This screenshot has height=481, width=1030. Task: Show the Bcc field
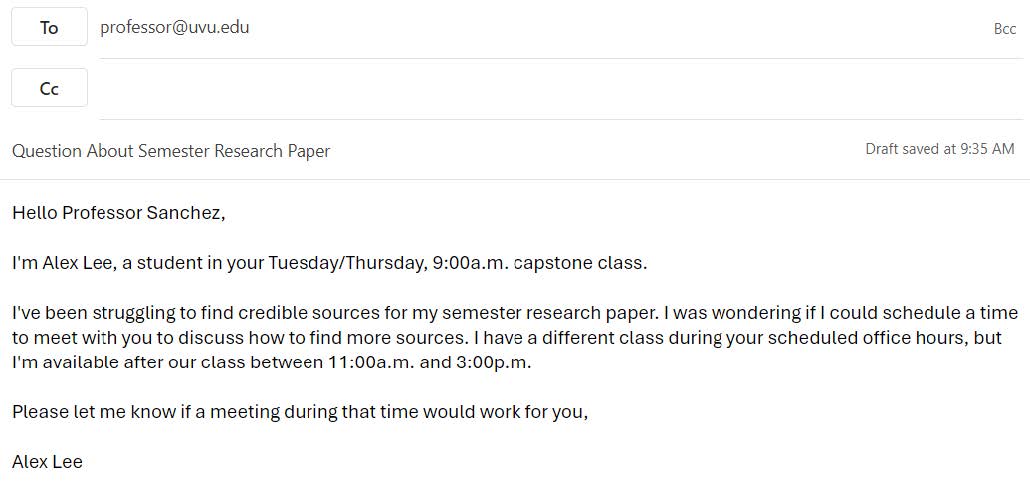[1004, 29]
